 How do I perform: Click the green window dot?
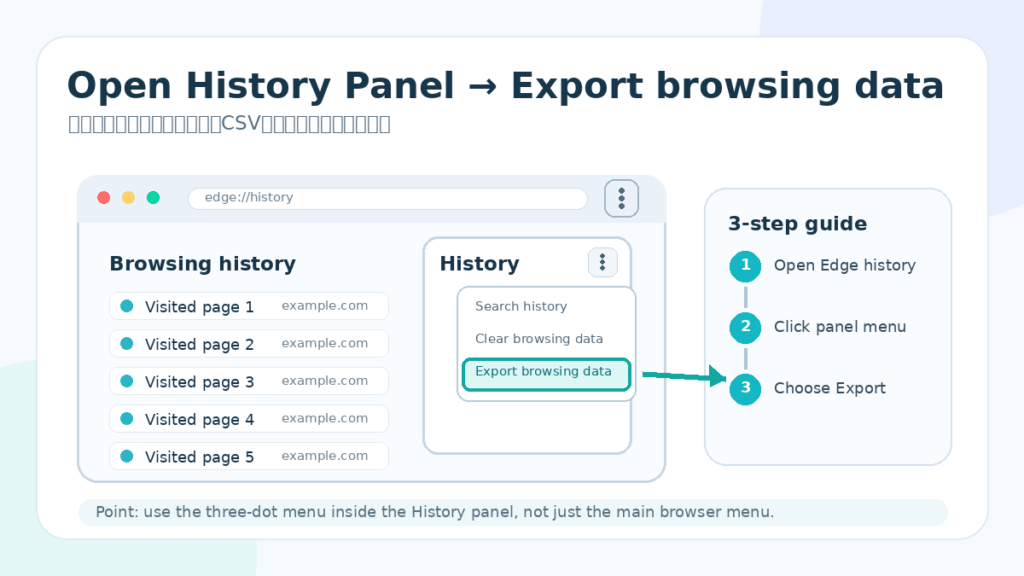click(153, 197)
